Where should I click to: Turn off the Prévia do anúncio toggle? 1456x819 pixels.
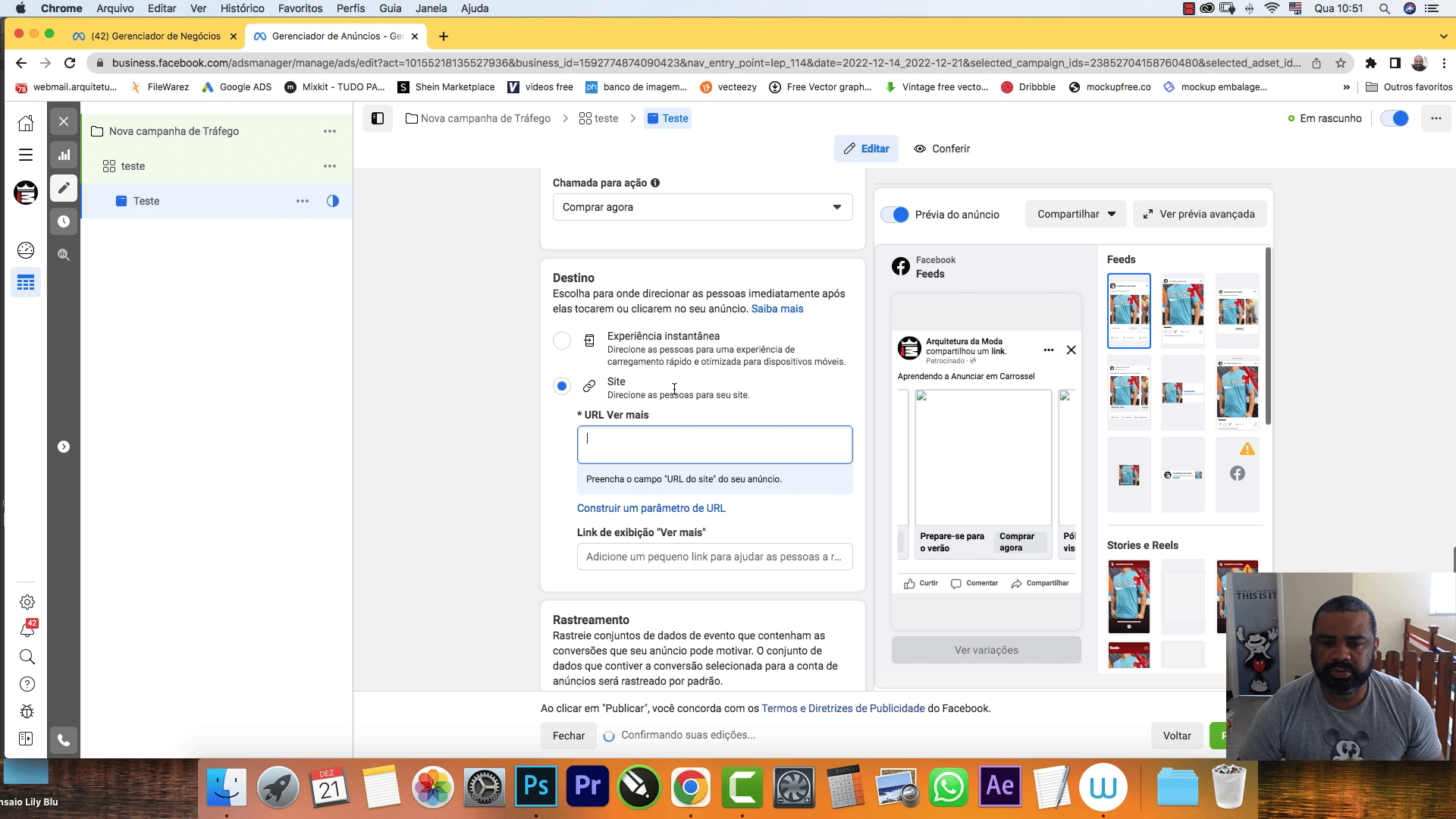pyautogui.click(x=895, y=215)
